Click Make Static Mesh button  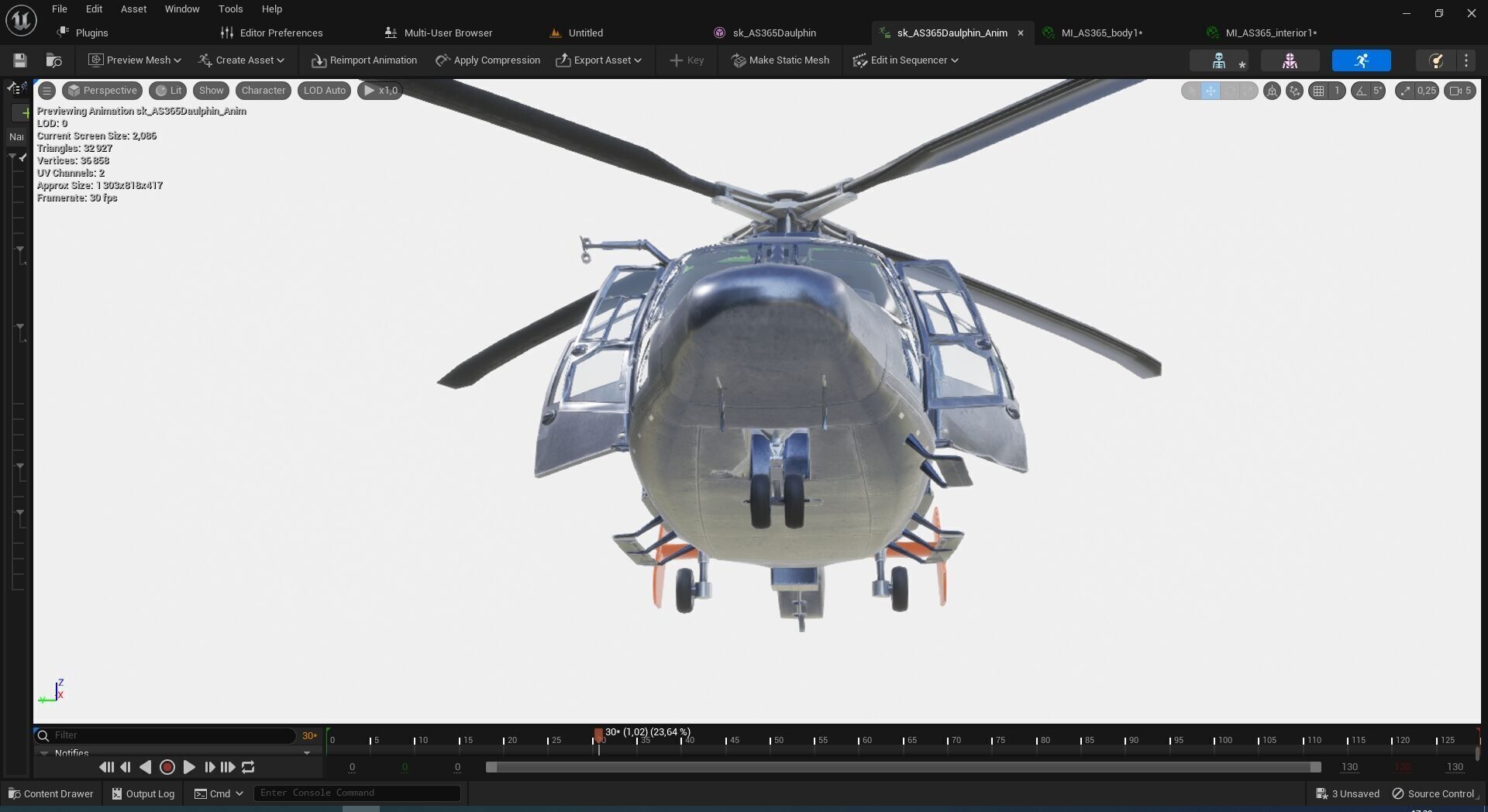point(780,60)
